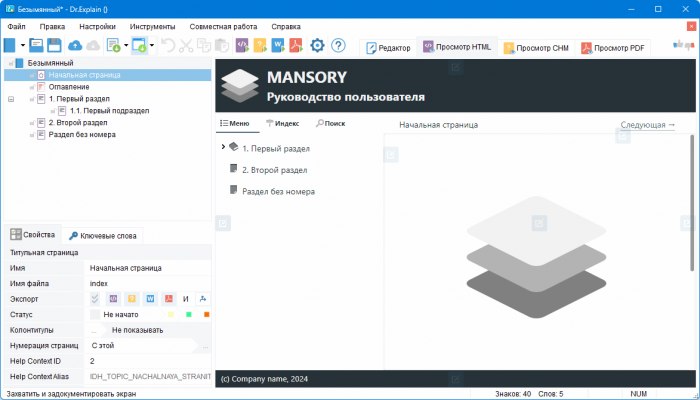The width and height of the screenshot is (700, 400).
Task: Click the help question mark icon
Action: 338,45
